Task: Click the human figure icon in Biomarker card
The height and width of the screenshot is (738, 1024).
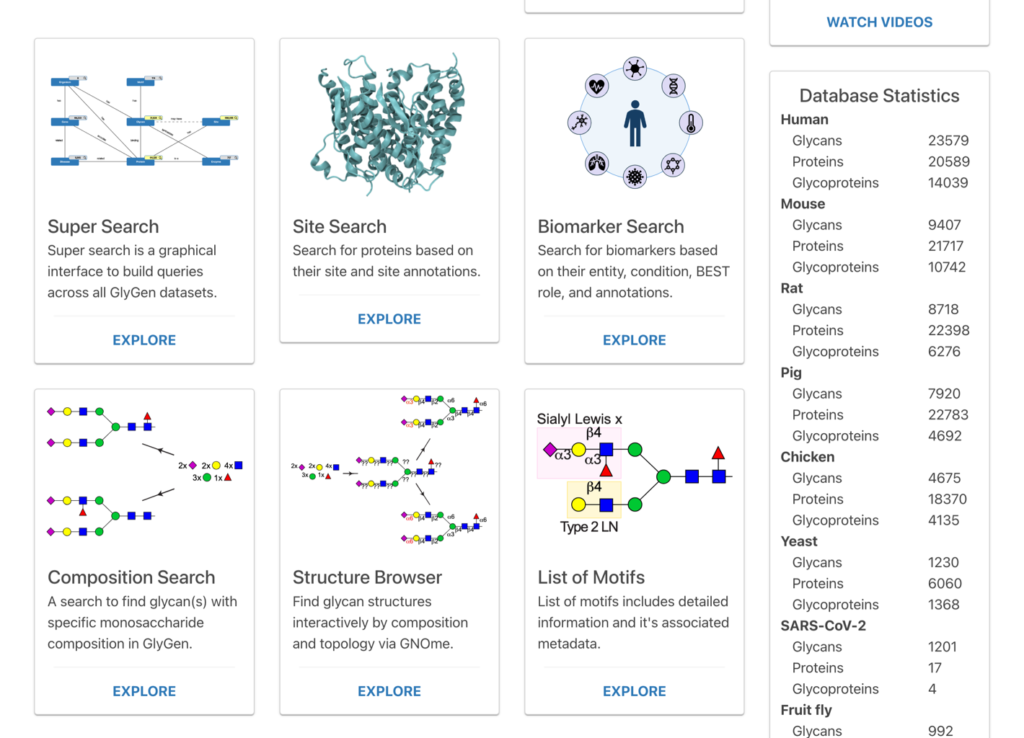Action: coord(635,123)
